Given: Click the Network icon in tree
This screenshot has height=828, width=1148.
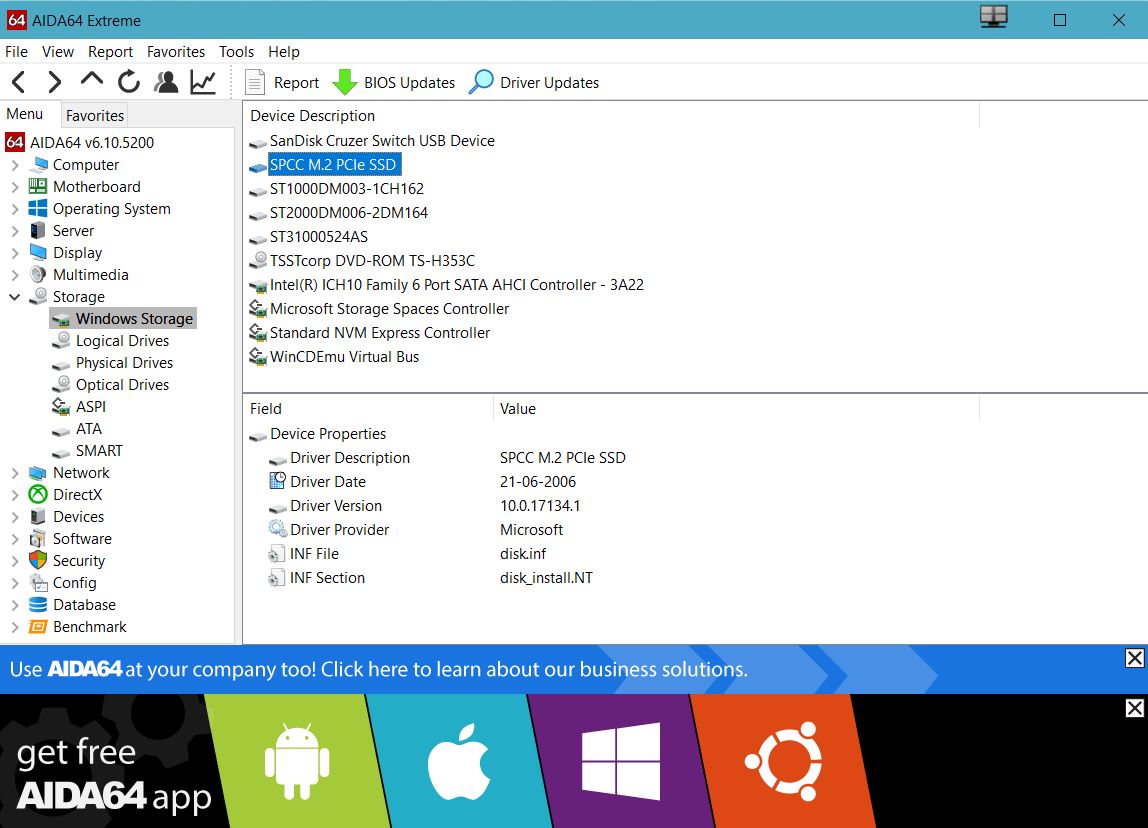Looking at the screenshot, I should point(38,473).
